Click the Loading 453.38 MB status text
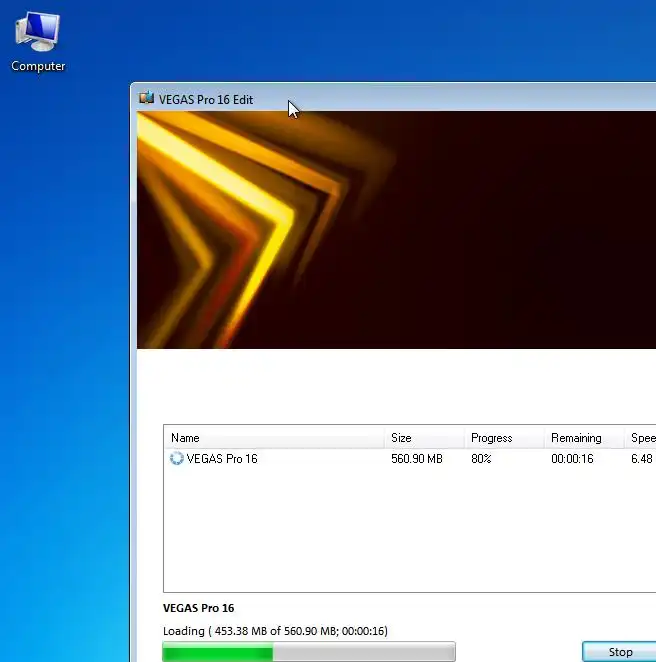The width and height of the screenshot is (656, 662). 275,631
